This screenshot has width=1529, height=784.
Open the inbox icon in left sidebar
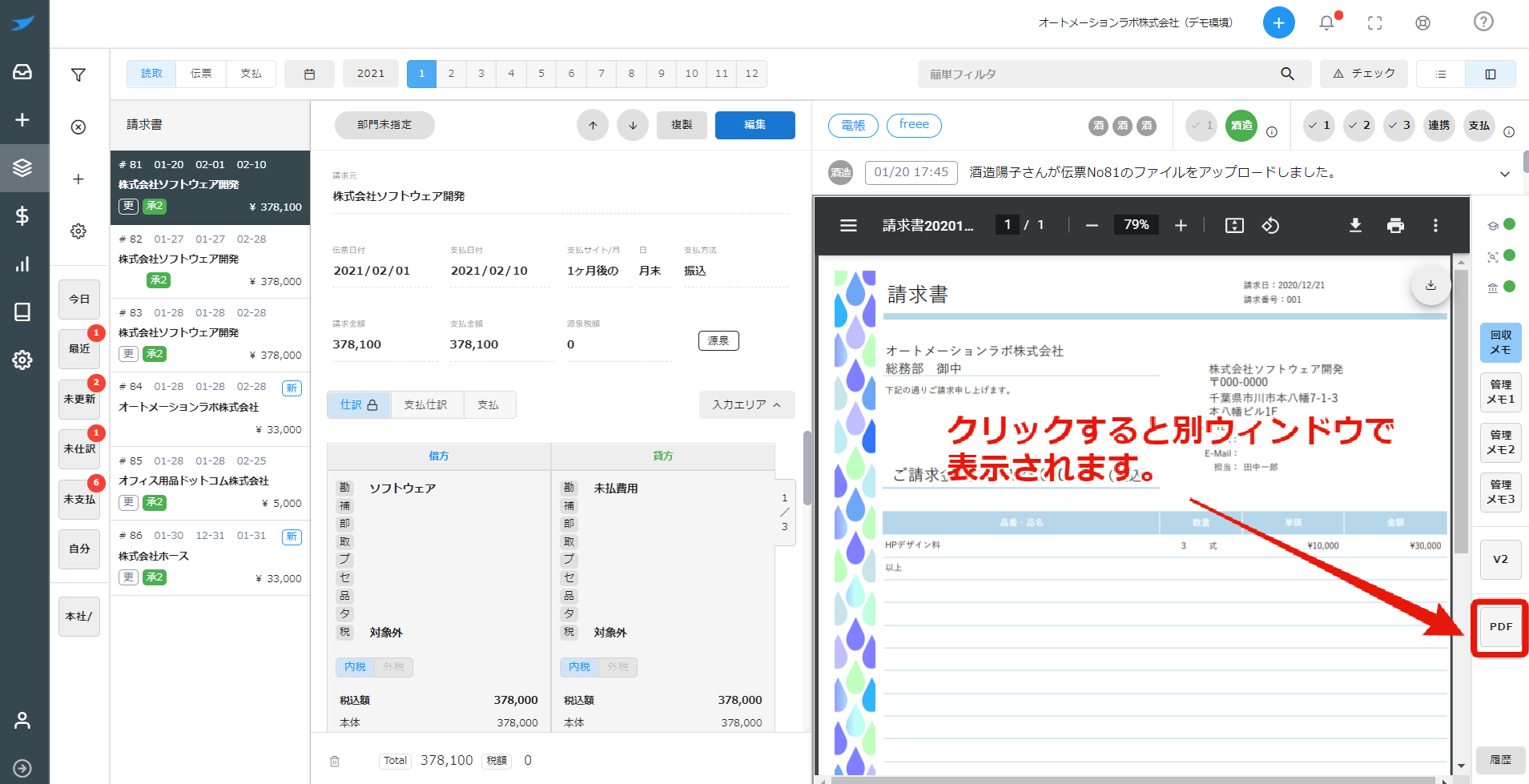[x=22, y=72]
